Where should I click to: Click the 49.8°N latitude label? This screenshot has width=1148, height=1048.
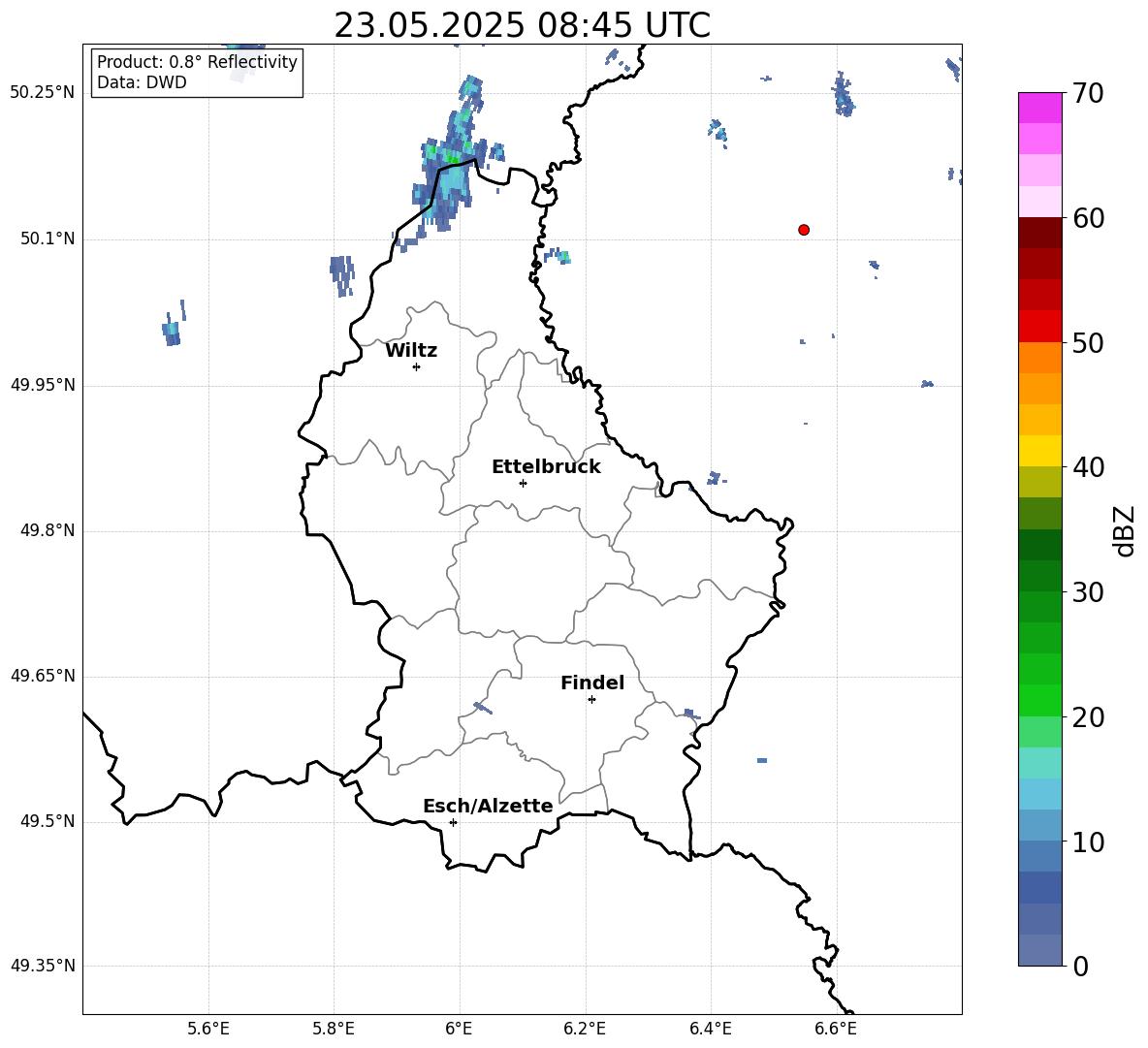click(x=48, y=530)
